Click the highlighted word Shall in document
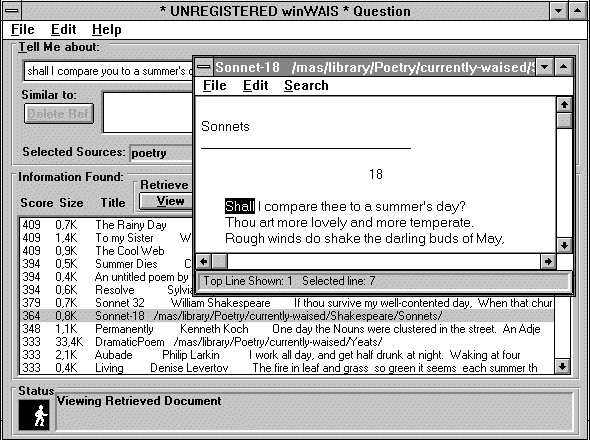 [240, 206]
